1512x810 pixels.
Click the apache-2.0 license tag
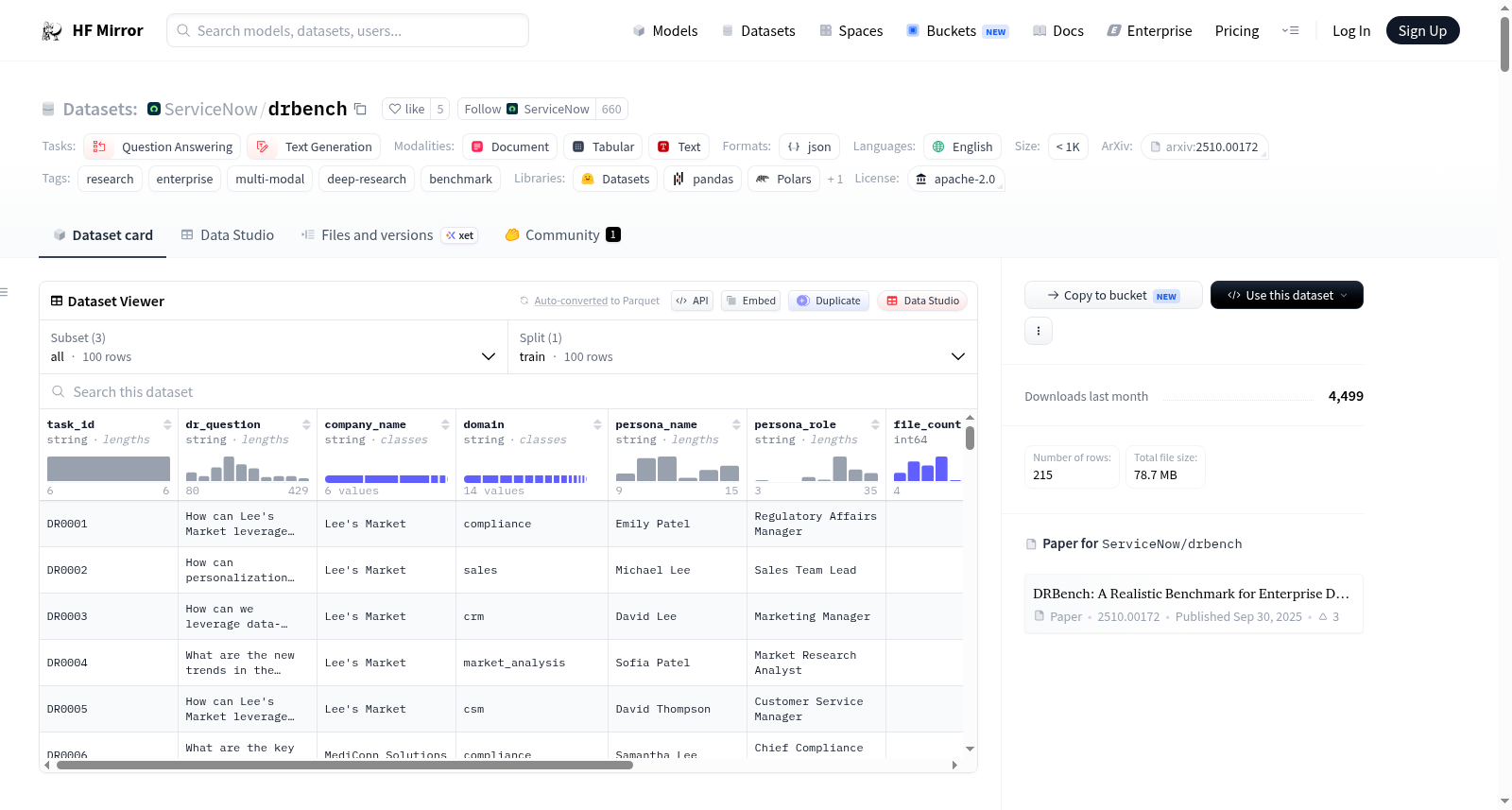coord(955,179)
